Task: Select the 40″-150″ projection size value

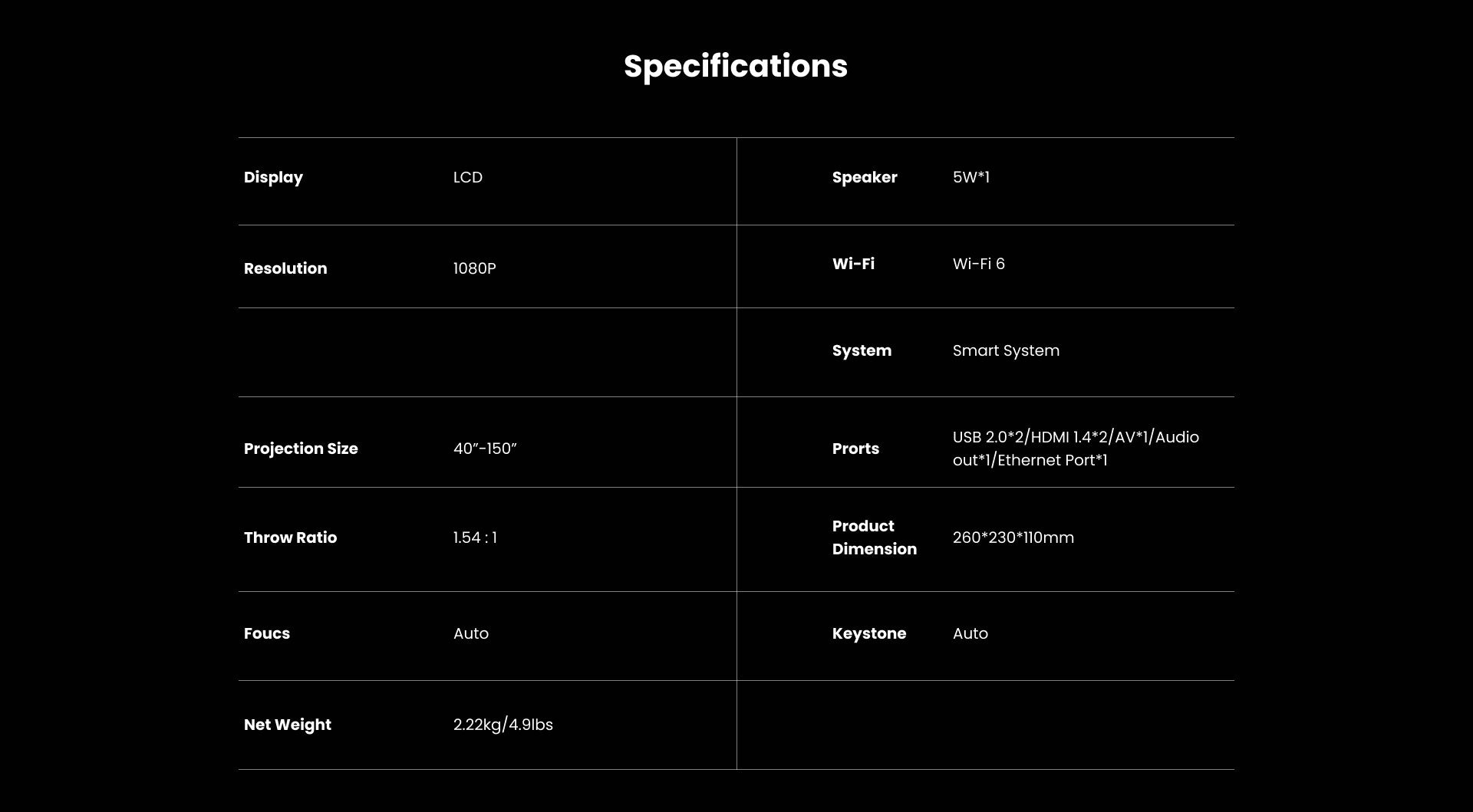Action: 485,449
